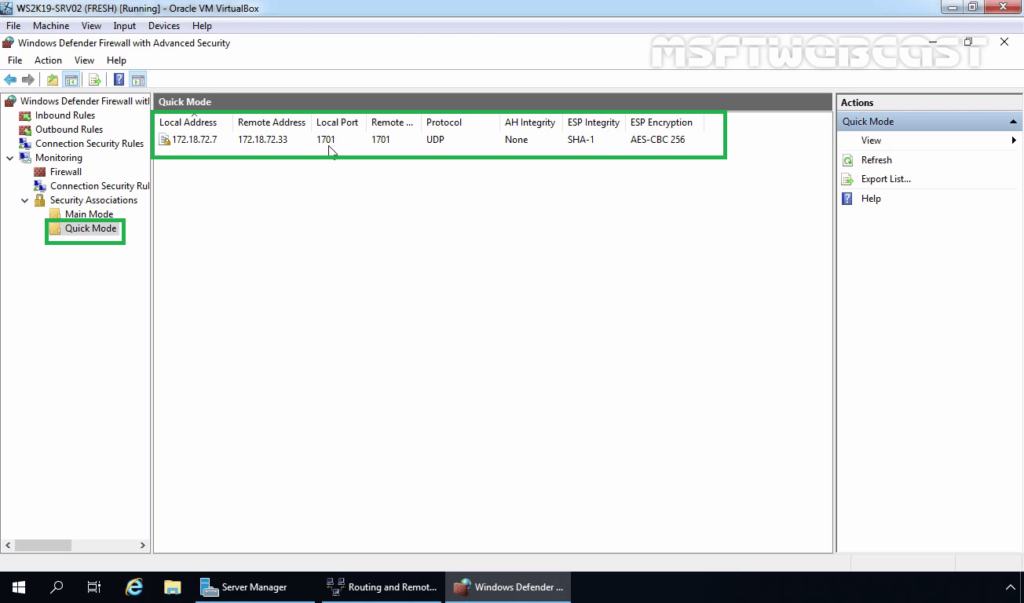This screenshot has width=1024, height=603.
Task: Click the Forward arrow toolbar icon
Action: 28,80
